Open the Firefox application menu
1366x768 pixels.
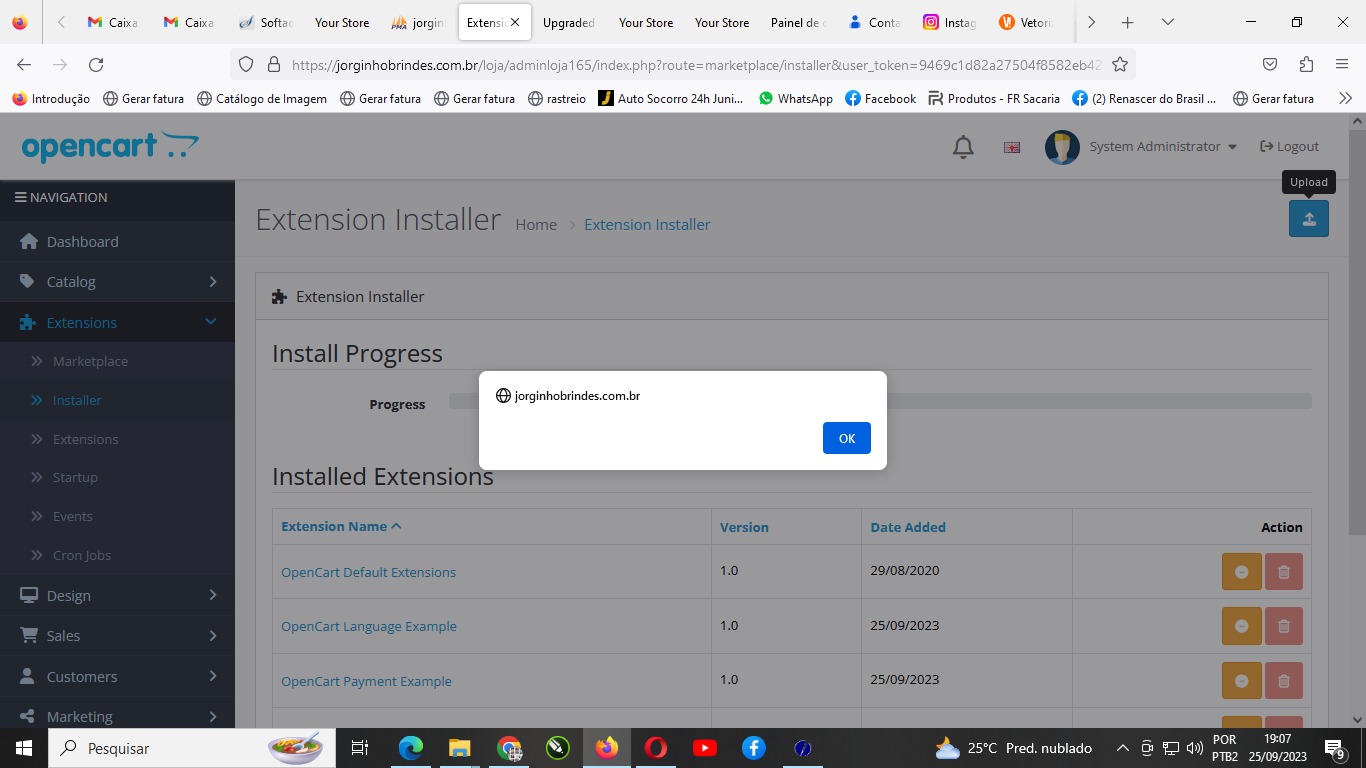pyautogui.click(x=1342, y=65)
